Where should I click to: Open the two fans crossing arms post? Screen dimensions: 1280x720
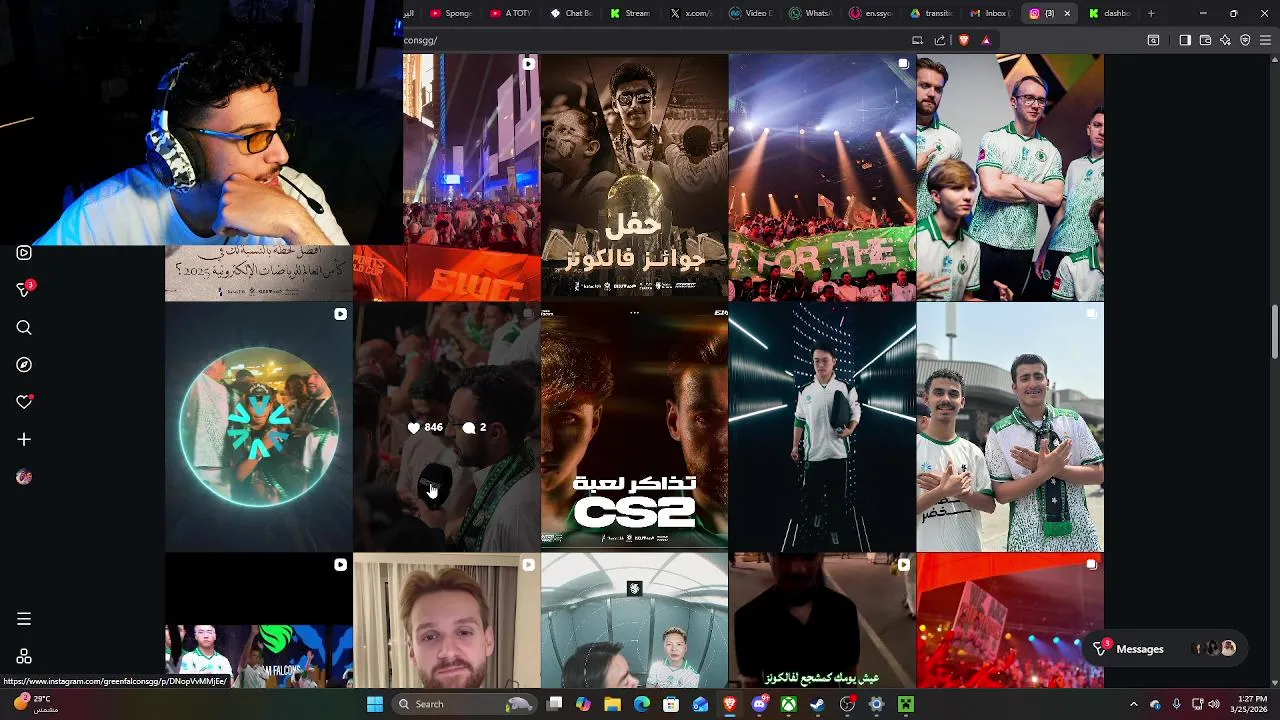1010,427
